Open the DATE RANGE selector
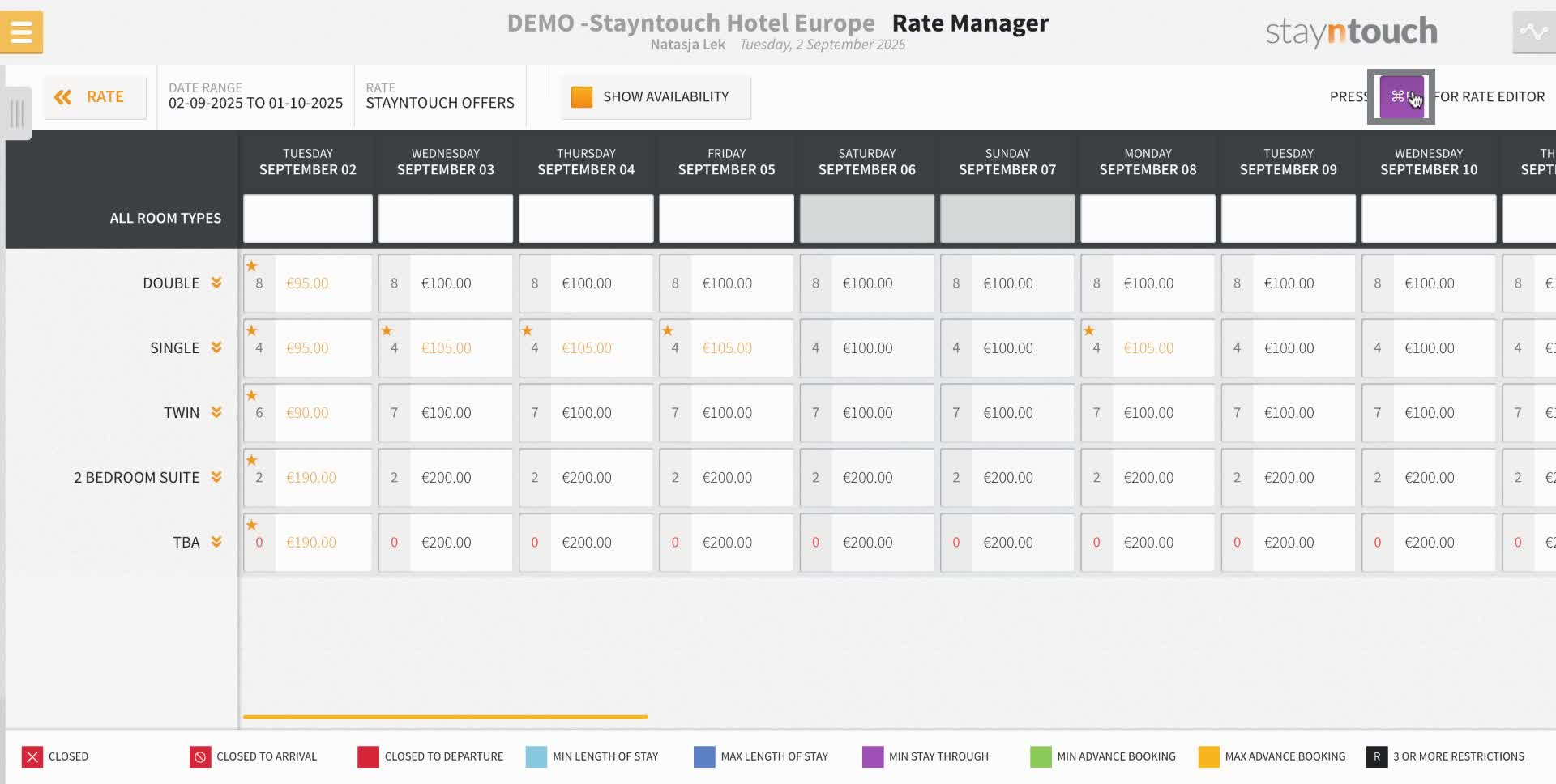 click(x=255, y=96)
